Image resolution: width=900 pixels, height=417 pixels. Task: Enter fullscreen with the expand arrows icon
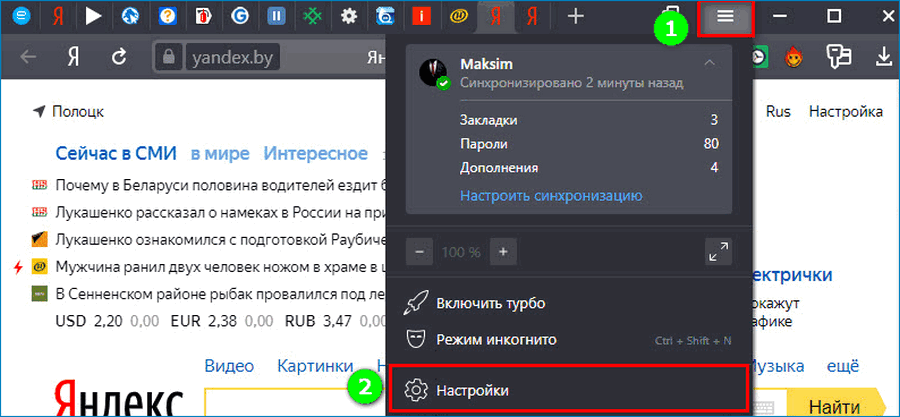pos(718,251)
